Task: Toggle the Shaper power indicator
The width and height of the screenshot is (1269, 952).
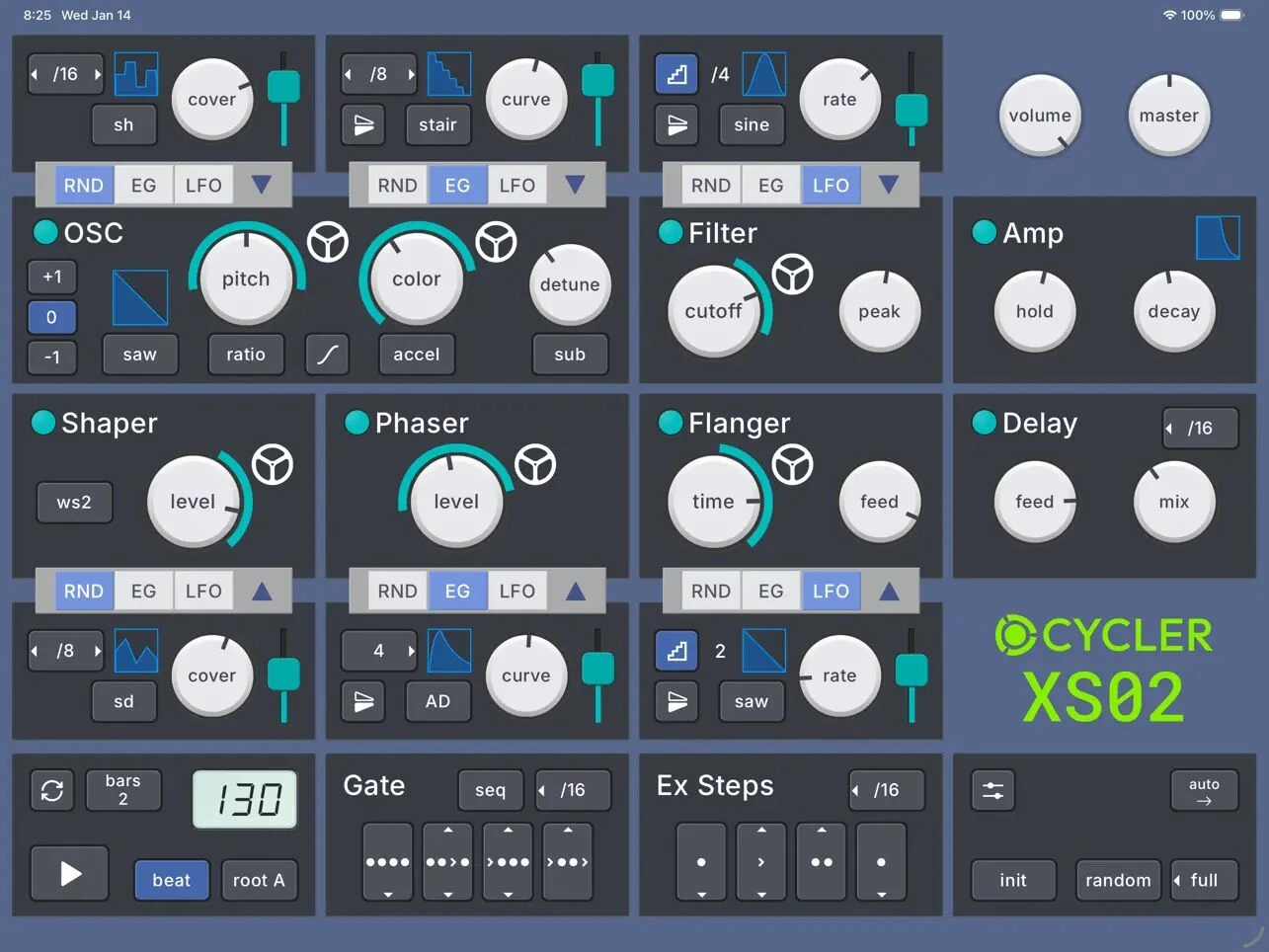Action: [43, 423]
